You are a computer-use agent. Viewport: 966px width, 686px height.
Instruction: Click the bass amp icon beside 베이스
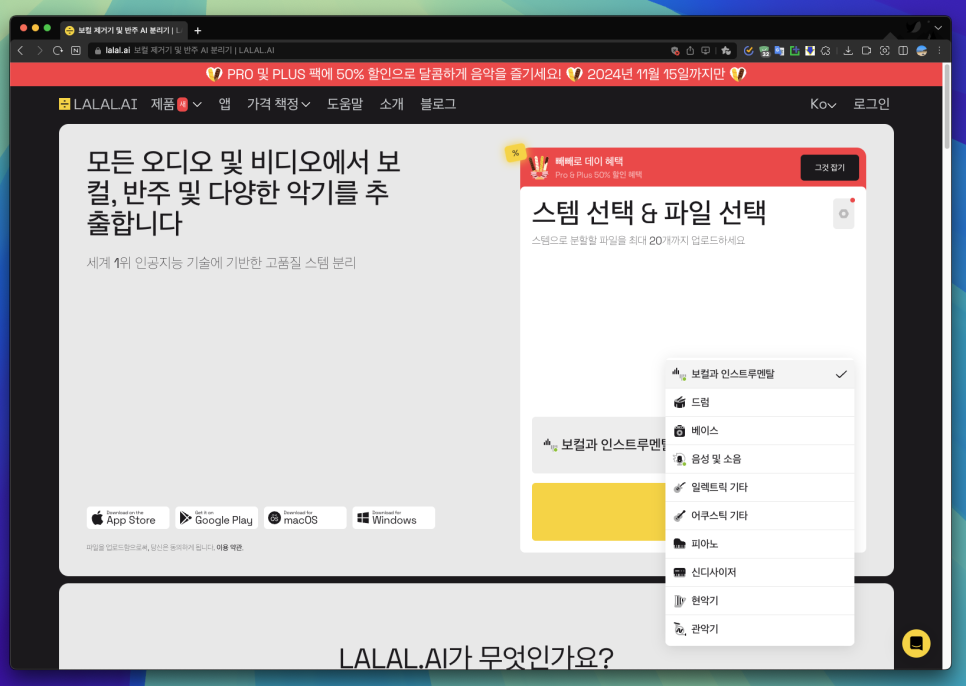680,430
